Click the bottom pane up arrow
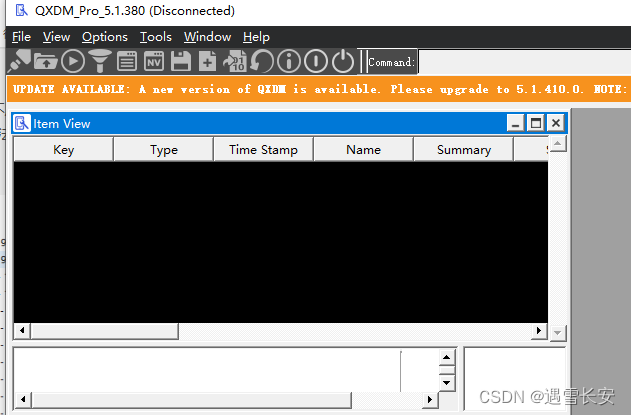The width and height of the screenshot is (631, 415). (x=447, y=357)
